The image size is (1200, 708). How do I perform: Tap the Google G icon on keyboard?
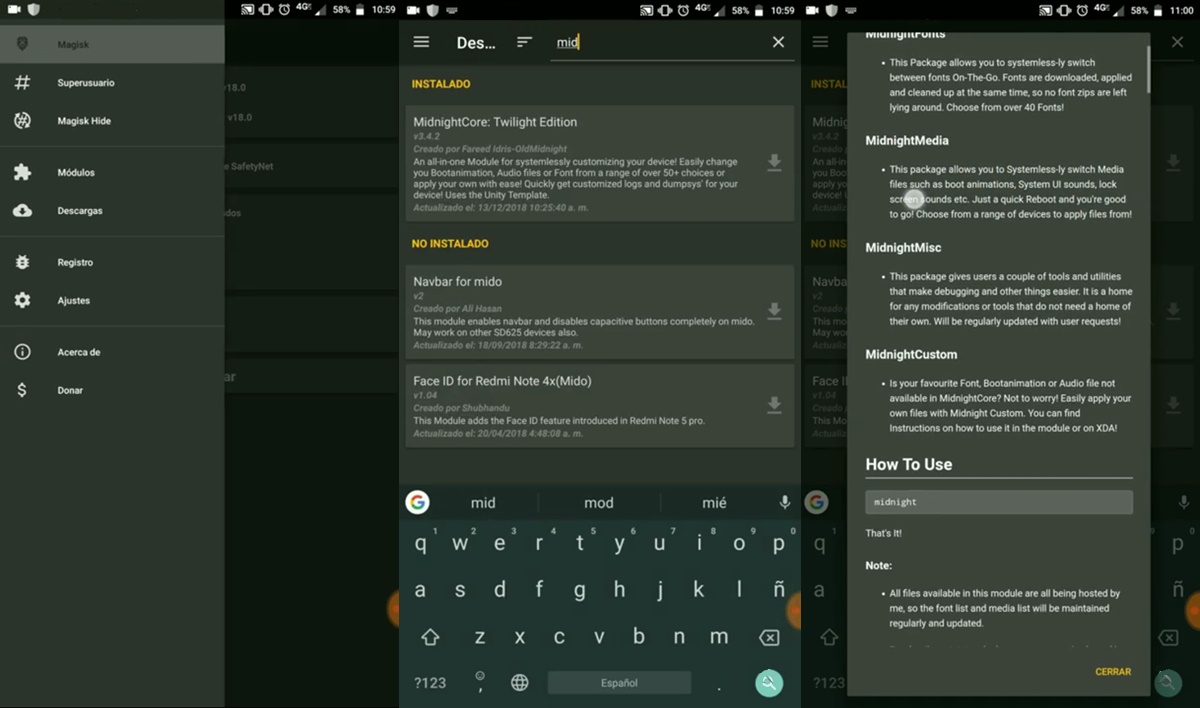coord(417,502)
